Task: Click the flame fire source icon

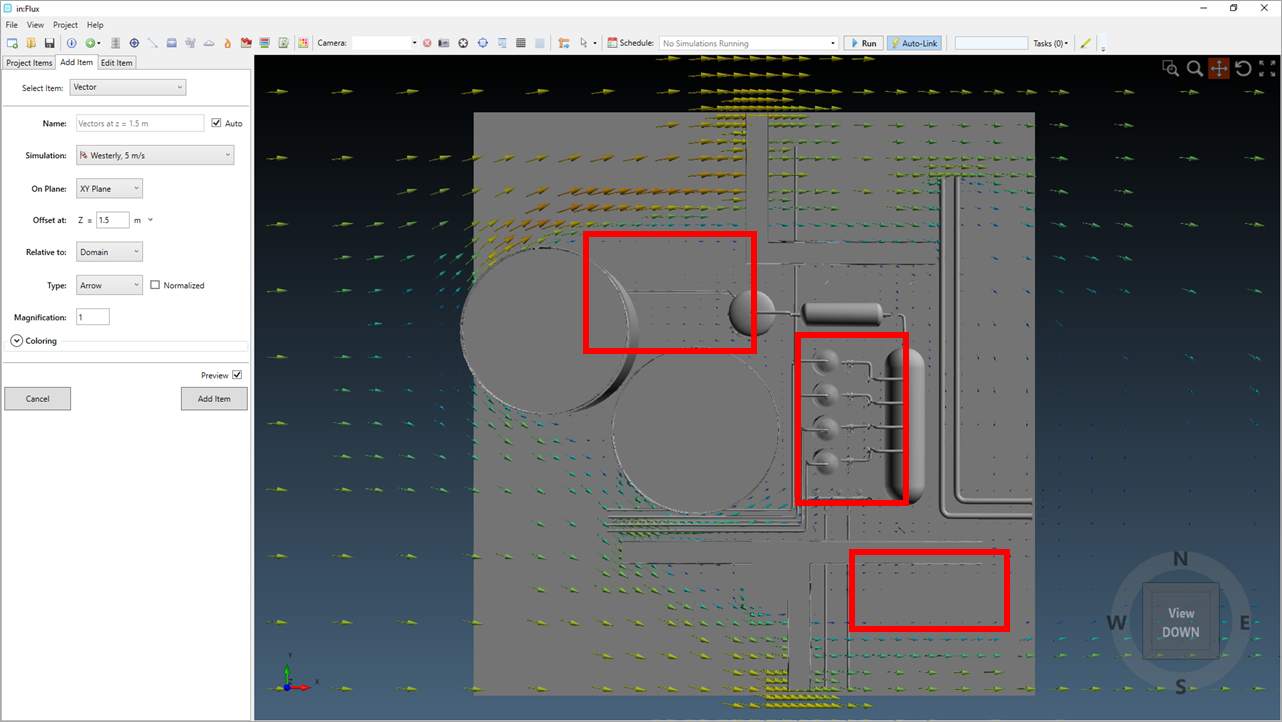Action: 228,43
